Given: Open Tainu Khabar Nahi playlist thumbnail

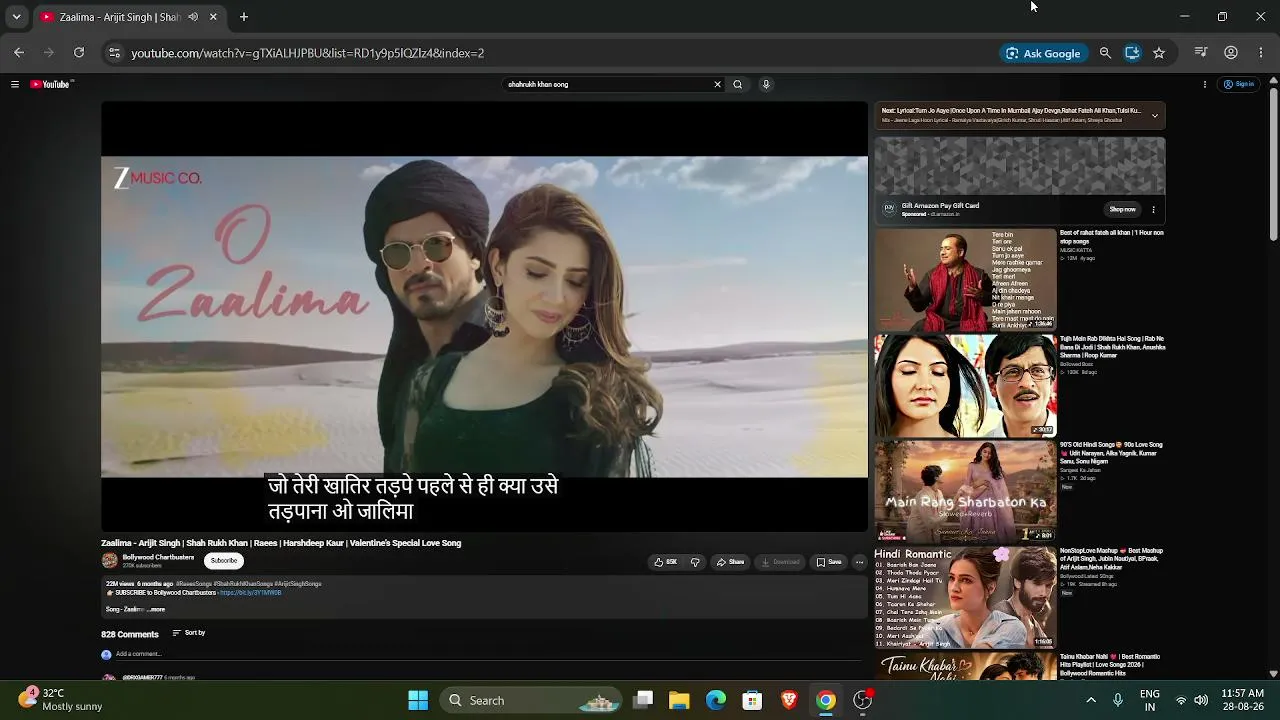Looking at the screenshot, I should 965,667.
